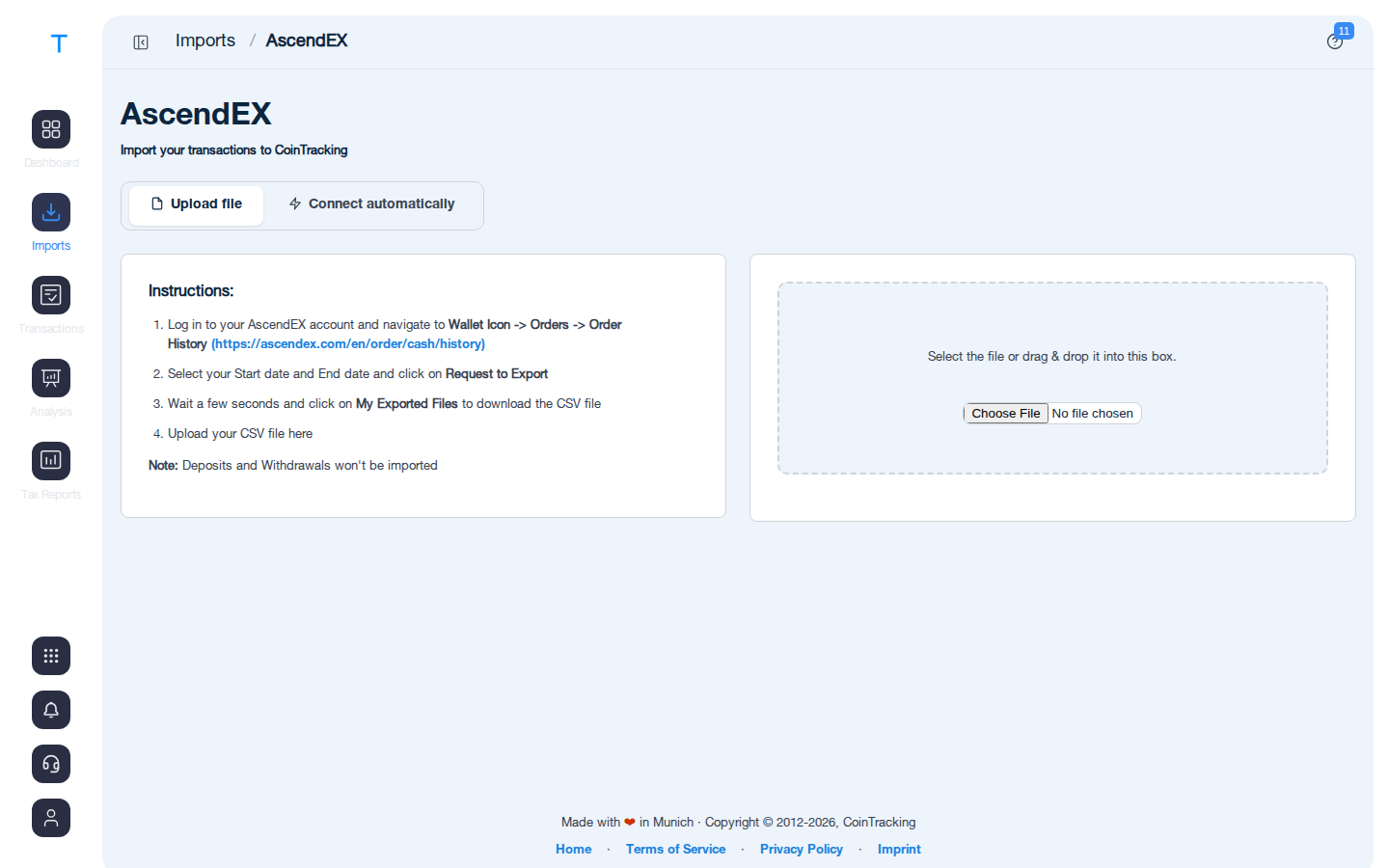Viewport: 1389px width, 868px height.
Task: Open the Tax Reports sidebar icon
Action: [x=51, y=461]
